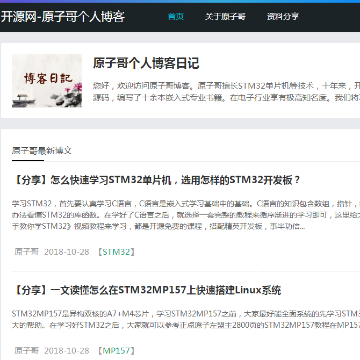The image size is (360, 360).
Task: Click the blog intro paragraph starting 您好
Action: tap(226, 92)
